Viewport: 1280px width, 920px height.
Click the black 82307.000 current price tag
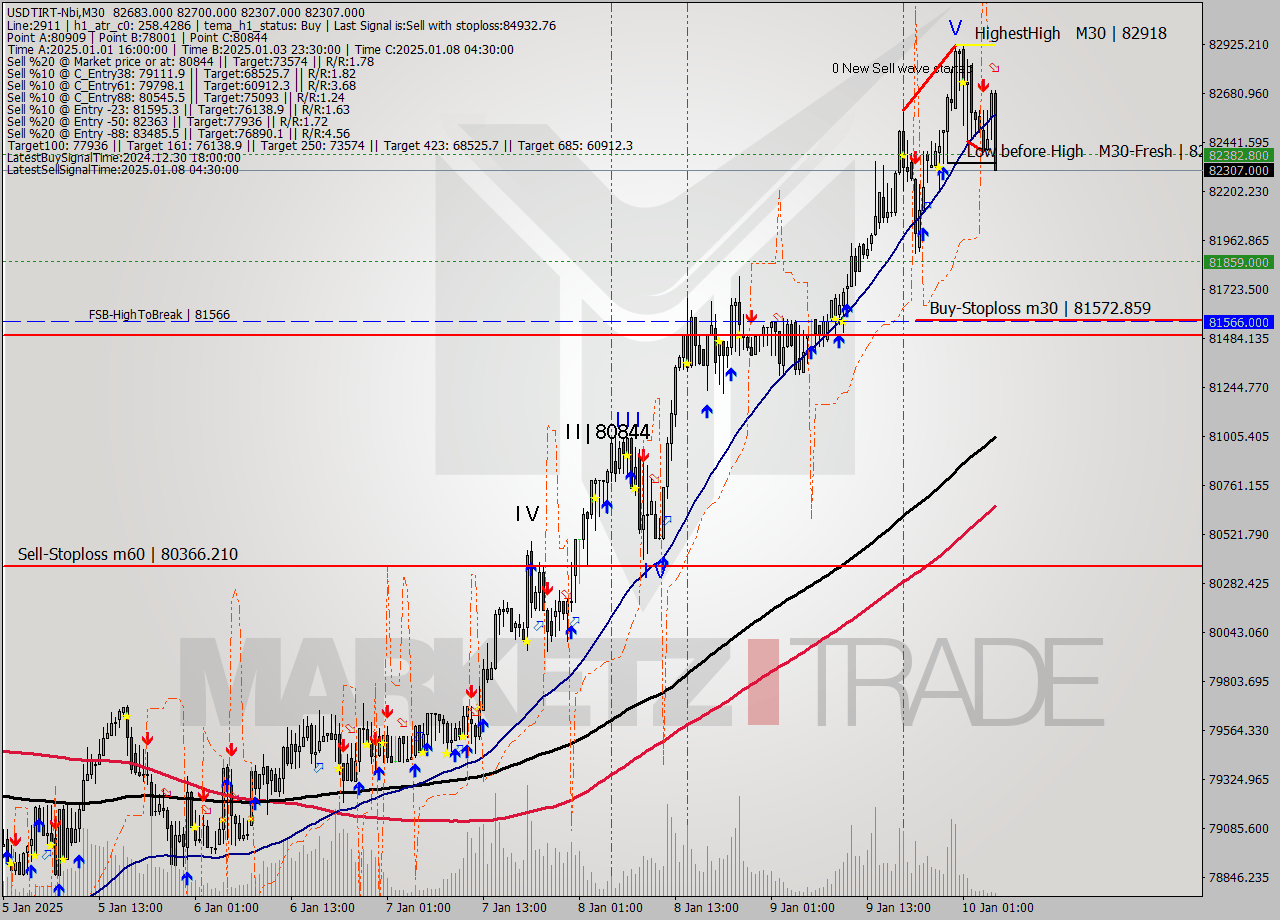[1239, 171]
